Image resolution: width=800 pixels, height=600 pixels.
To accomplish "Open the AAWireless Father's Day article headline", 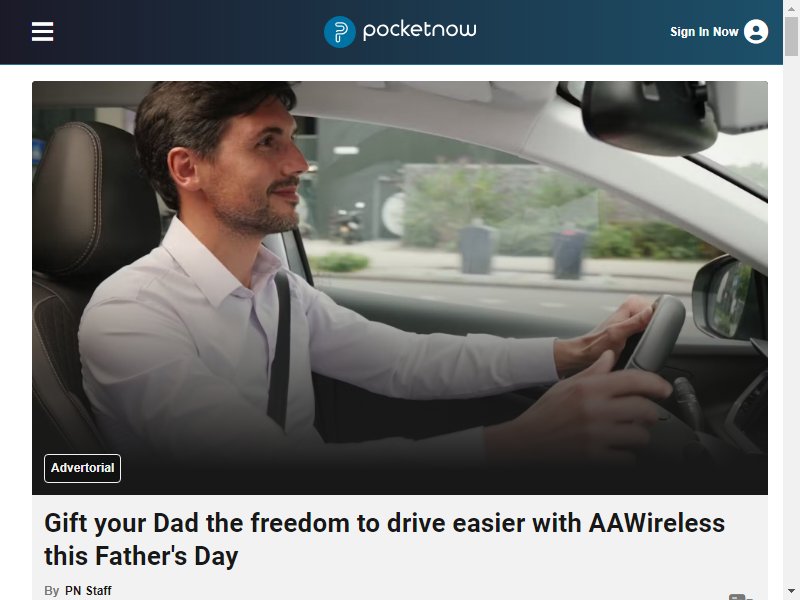I will pos(384,539).
